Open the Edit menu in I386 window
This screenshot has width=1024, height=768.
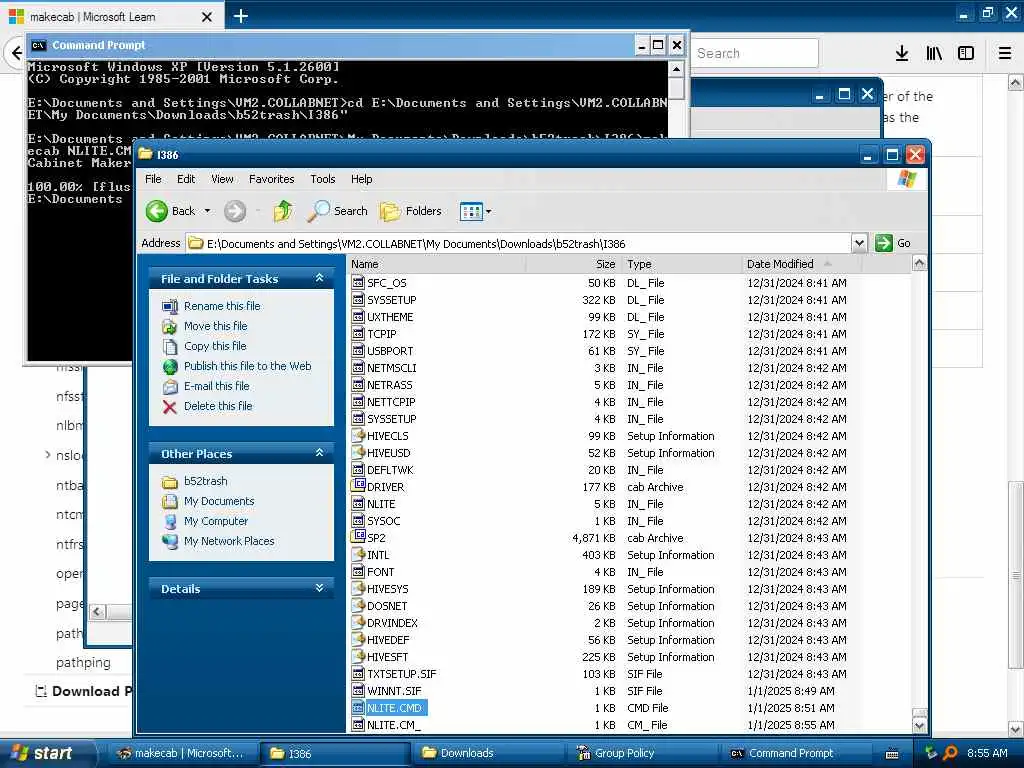186,179
